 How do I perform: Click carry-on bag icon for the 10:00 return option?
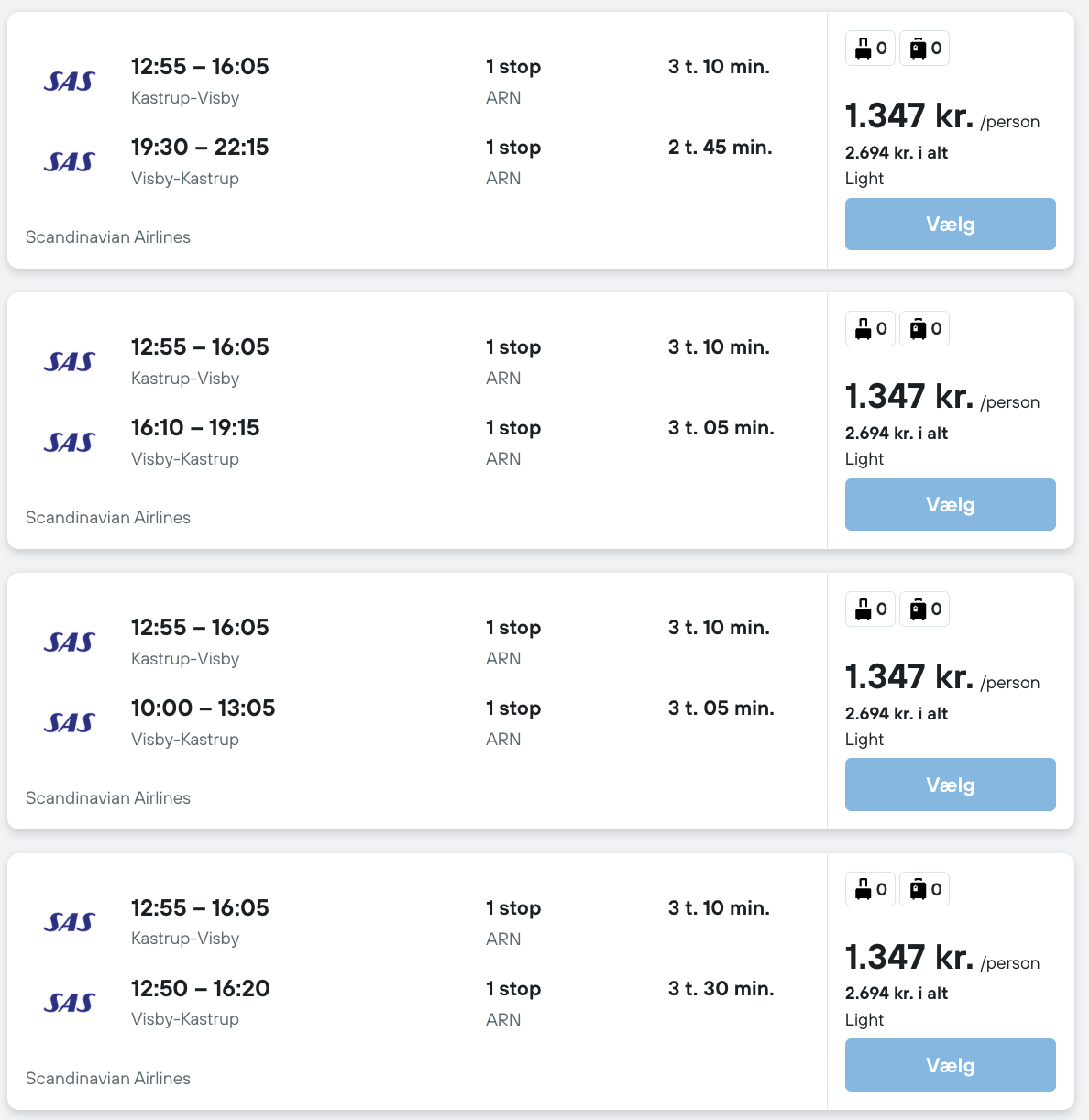pos(863,609)
